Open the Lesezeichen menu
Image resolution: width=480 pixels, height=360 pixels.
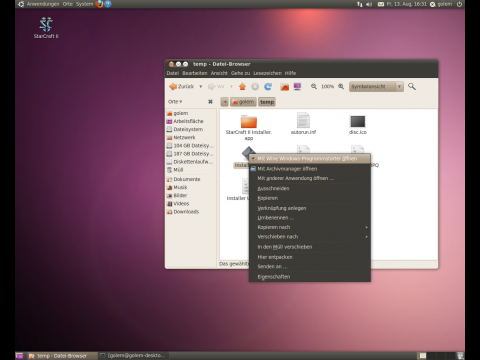coord(267,73)
